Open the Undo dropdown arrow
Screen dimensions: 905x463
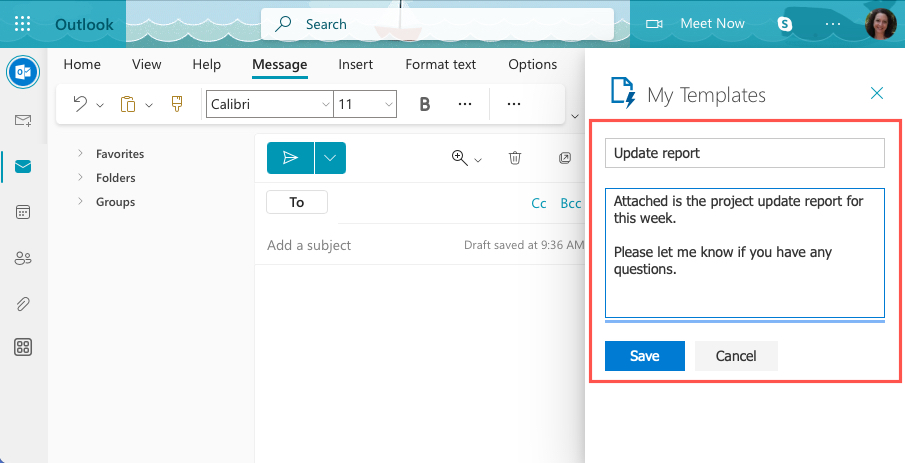pyautogui.click(x=100, y=104)
